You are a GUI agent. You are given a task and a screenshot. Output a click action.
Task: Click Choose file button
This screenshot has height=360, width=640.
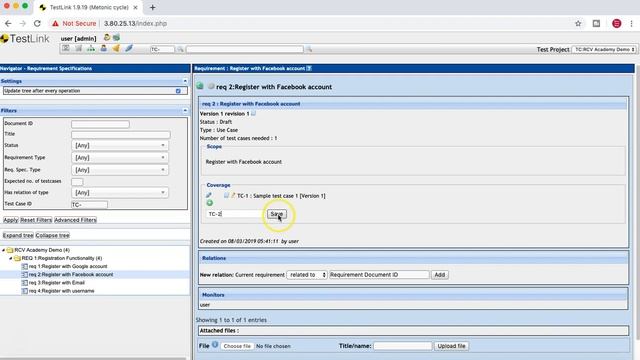237,346
